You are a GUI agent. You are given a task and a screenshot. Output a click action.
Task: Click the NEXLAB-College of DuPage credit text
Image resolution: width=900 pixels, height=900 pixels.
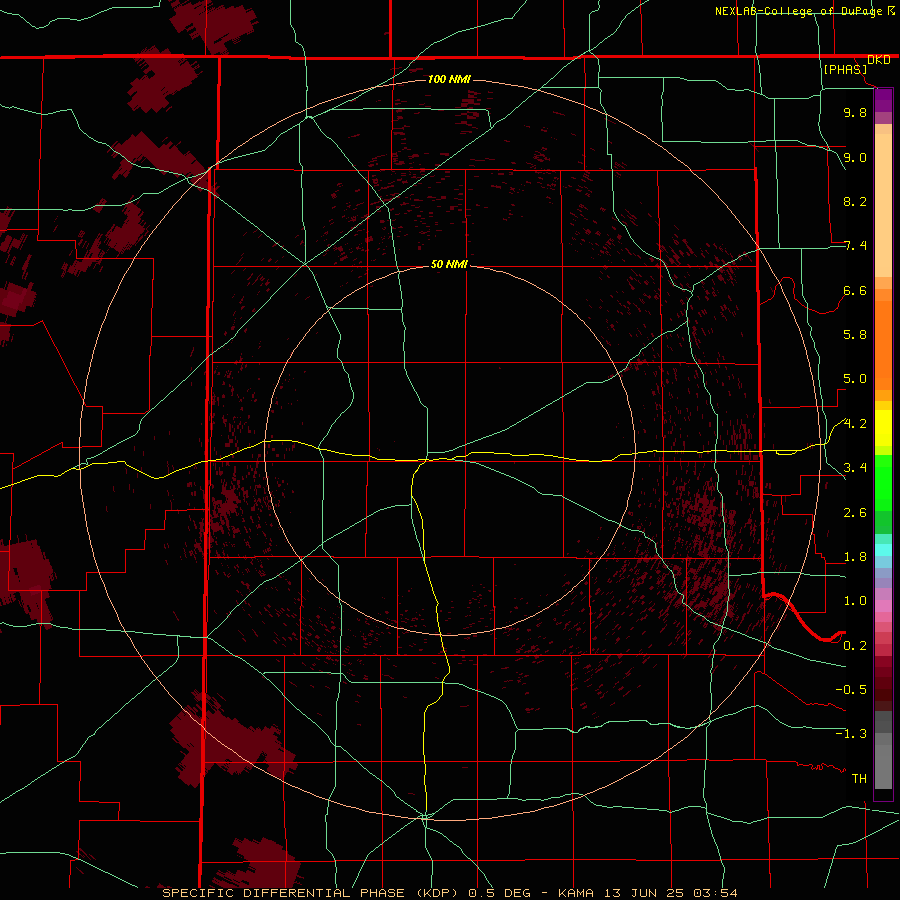click(x=798, y=11)
